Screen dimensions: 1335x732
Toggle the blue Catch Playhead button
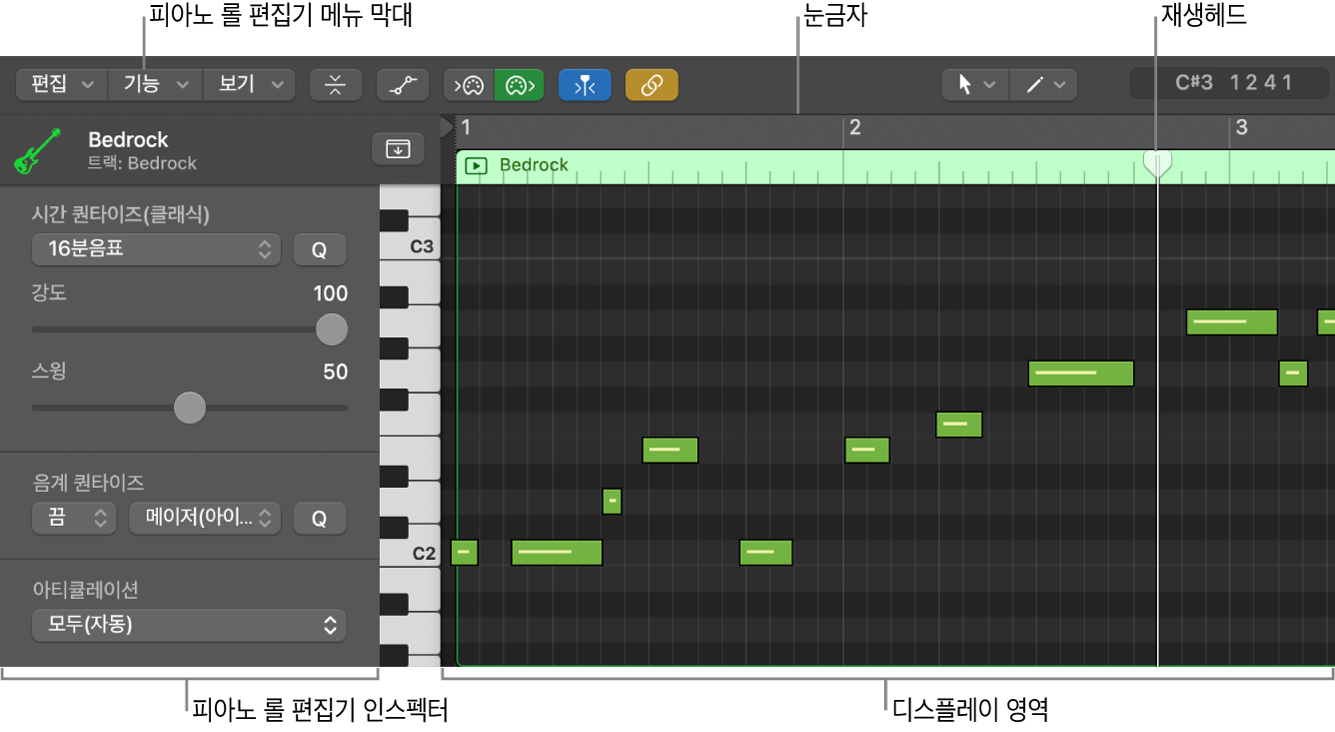point(585,85)
